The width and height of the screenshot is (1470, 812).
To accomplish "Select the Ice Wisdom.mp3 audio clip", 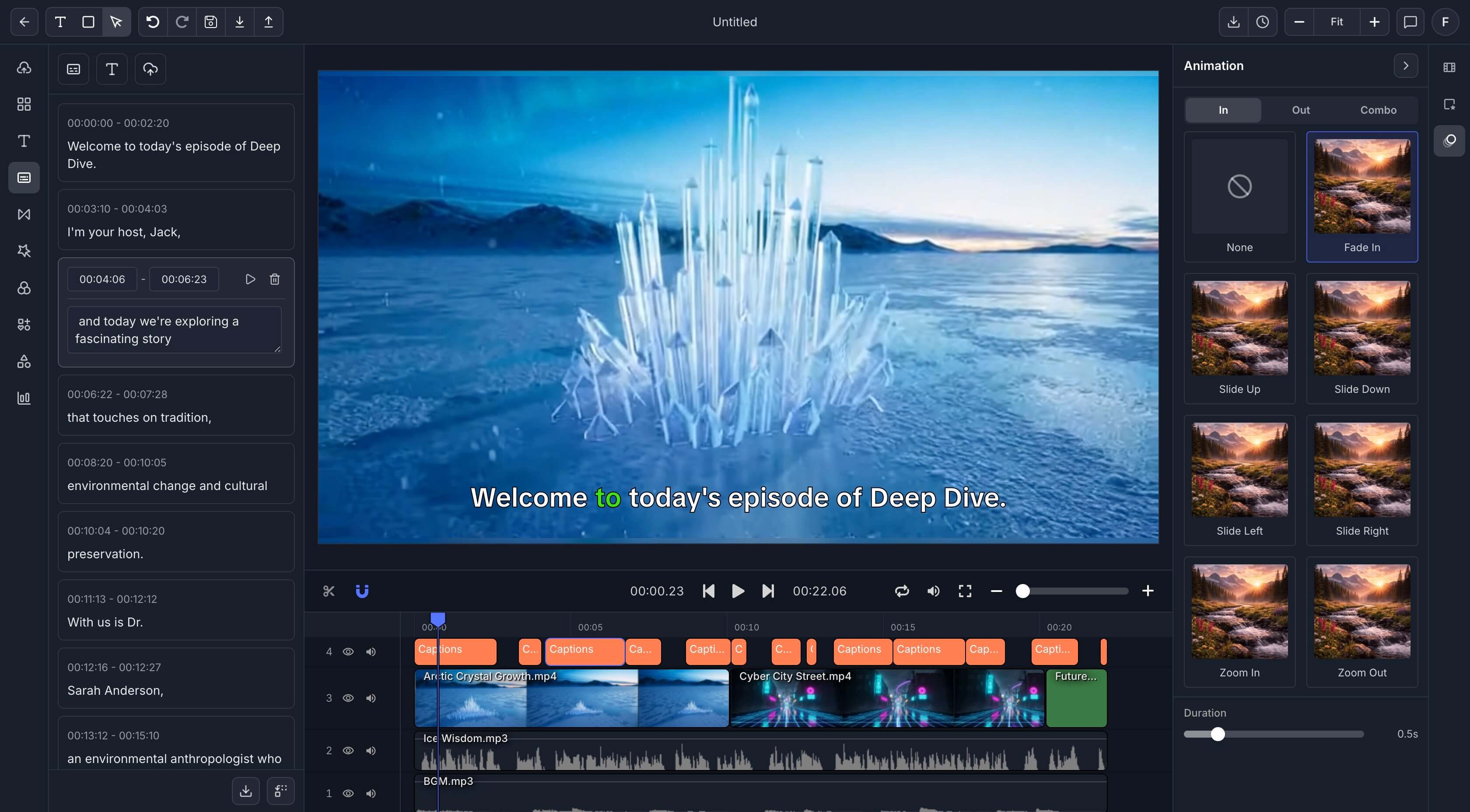I will [760, 750].
